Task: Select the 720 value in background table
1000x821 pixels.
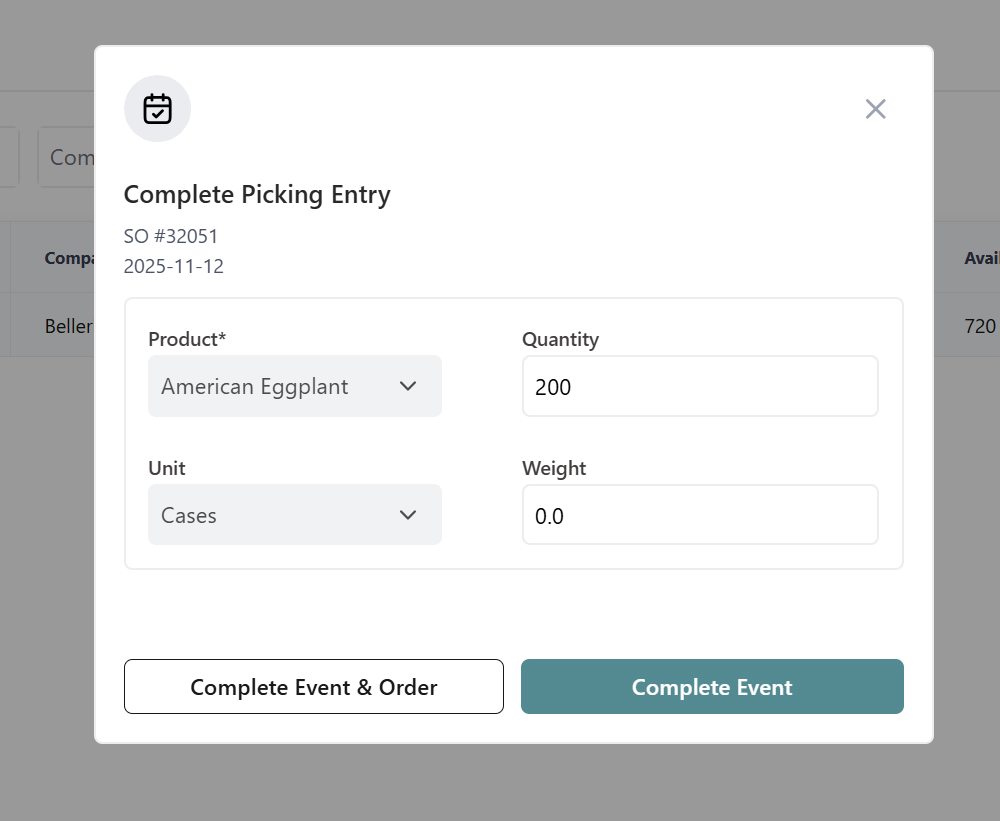Action: click(980, 326)
